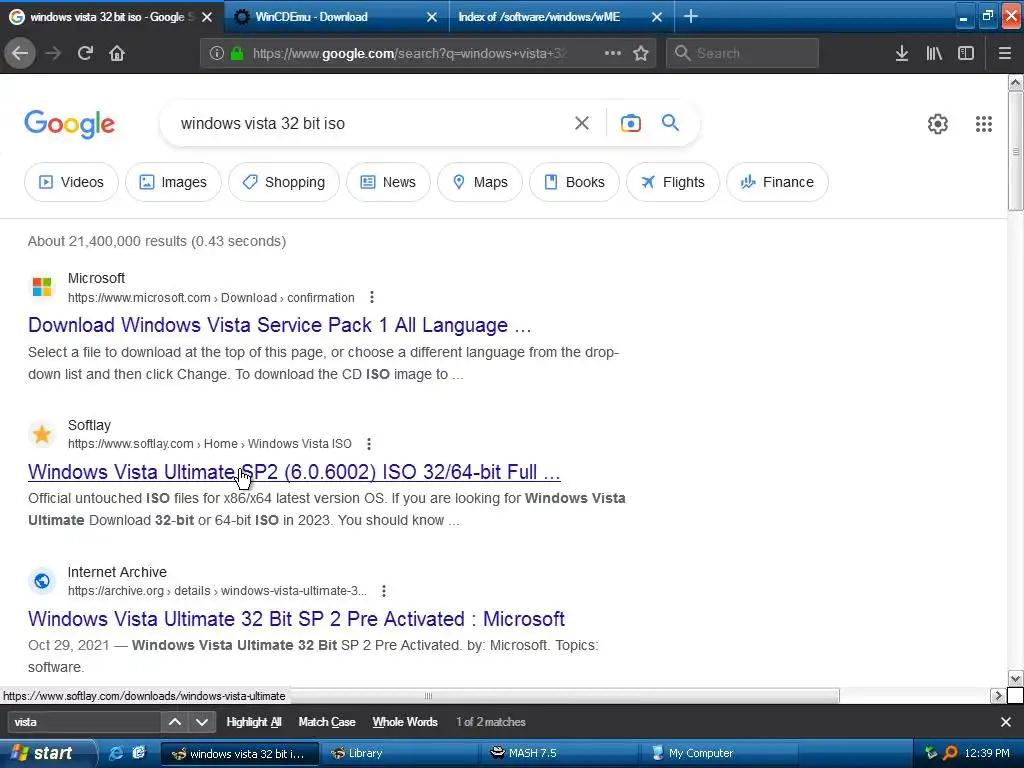Filter results by Videos

pos(71,182)
